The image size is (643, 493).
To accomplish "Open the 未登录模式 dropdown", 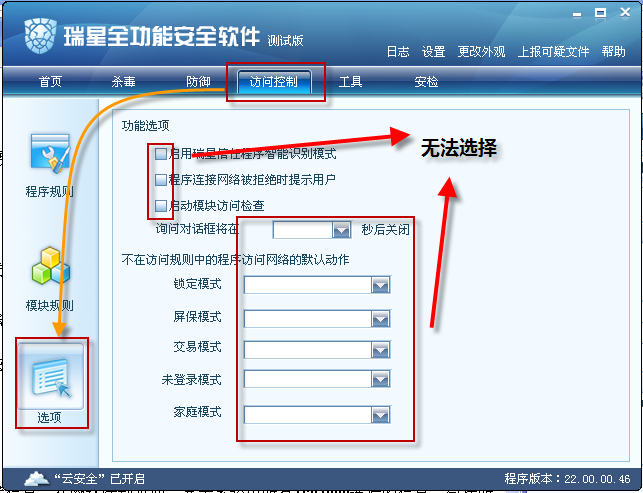I will (381, 379).
